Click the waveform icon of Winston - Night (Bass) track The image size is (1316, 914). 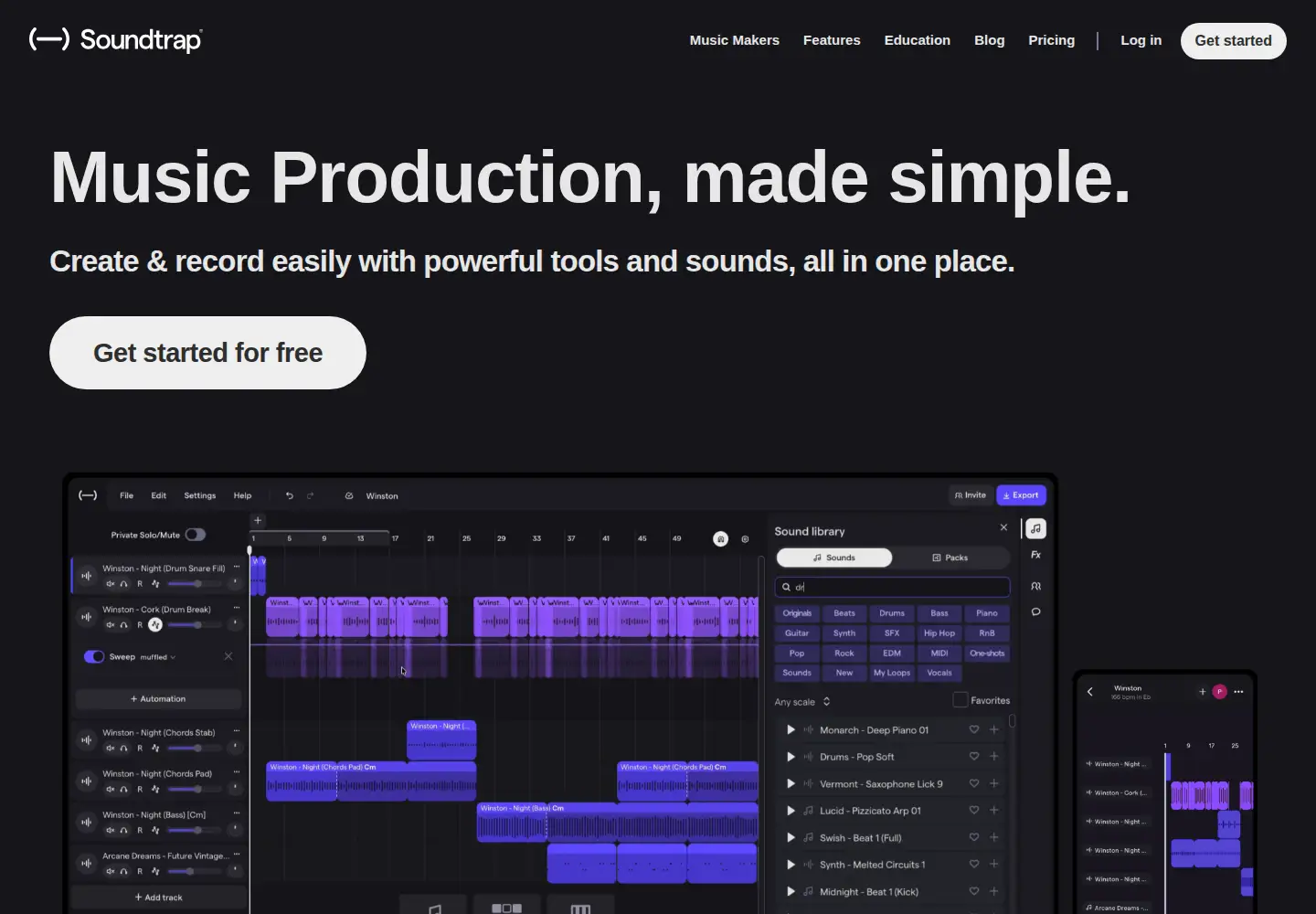coord(87,822)
